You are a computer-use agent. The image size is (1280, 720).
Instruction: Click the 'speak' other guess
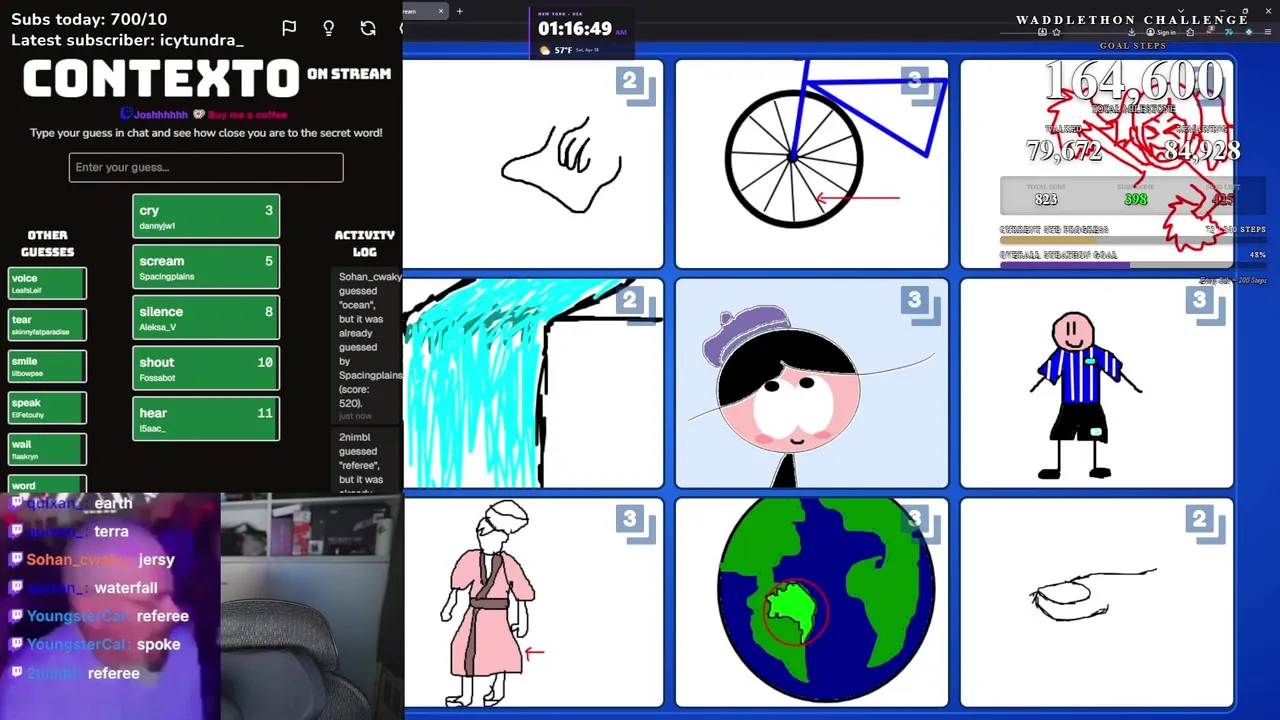tap(47, 408)
